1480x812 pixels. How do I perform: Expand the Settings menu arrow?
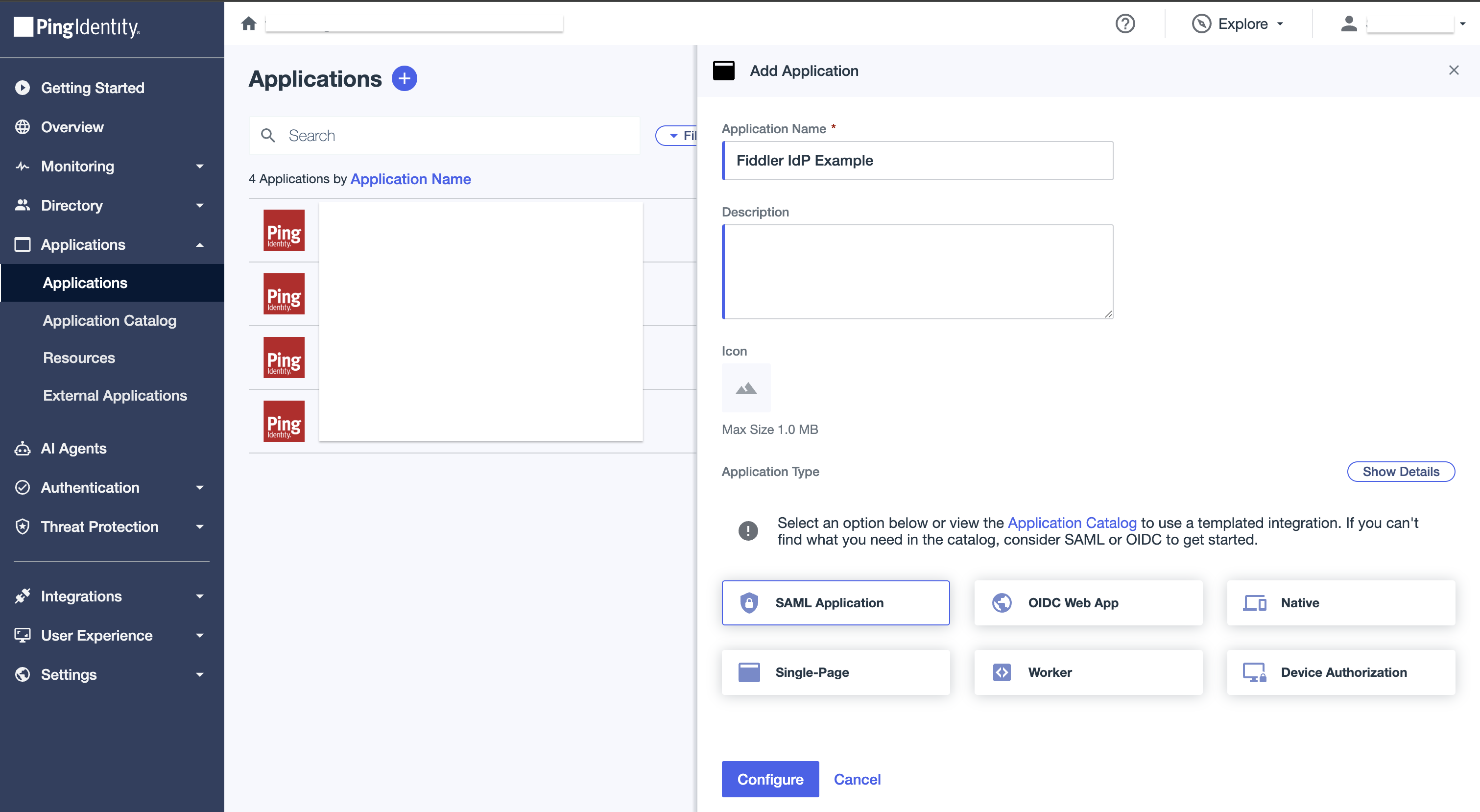point(199,674)
